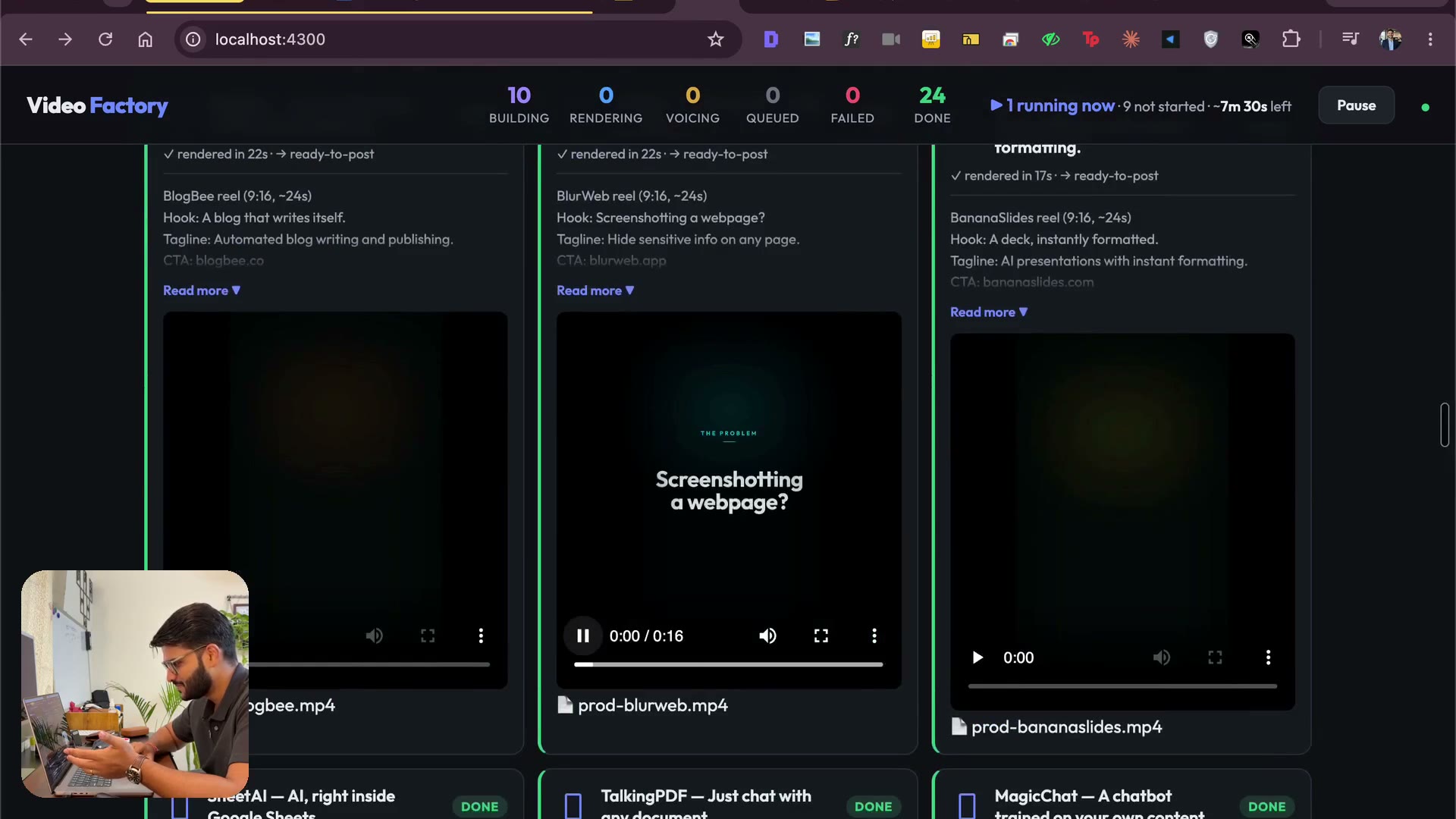This screenshot has width=1456, height=819.
Task: Open the red Tp extension
Action: click(x=1090, y=39)
